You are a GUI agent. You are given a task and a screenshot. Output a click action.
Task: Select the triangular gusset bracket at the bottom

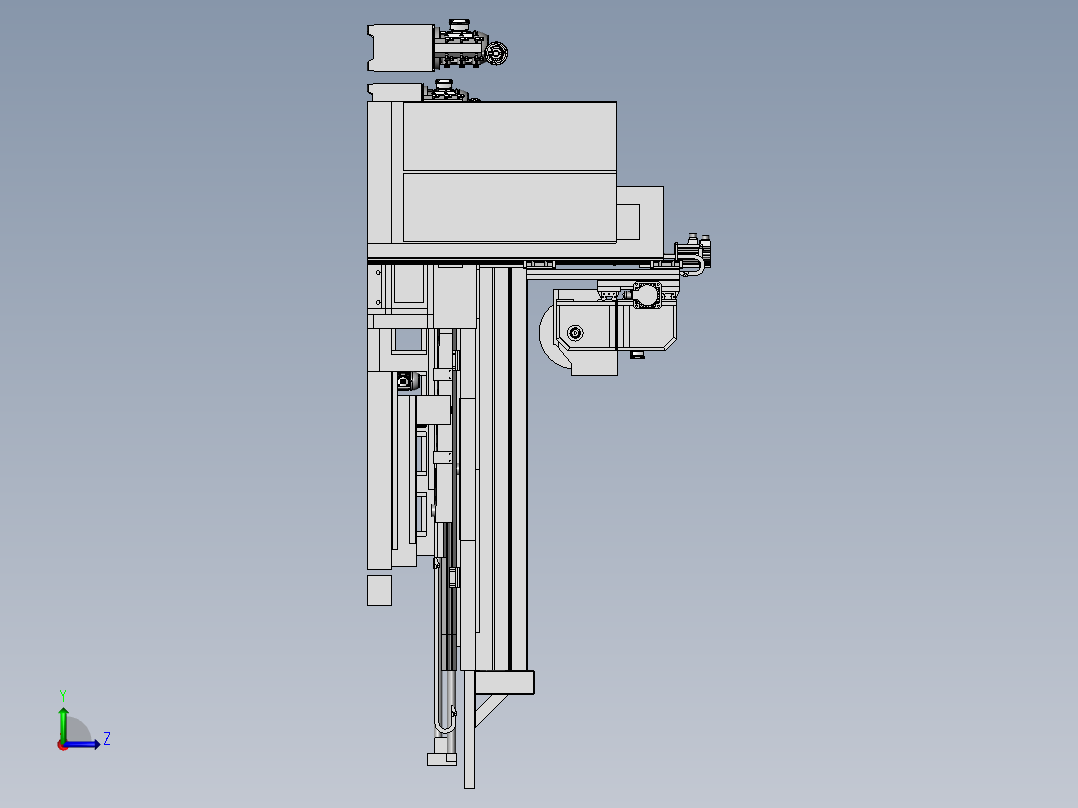tap(490, 710)
